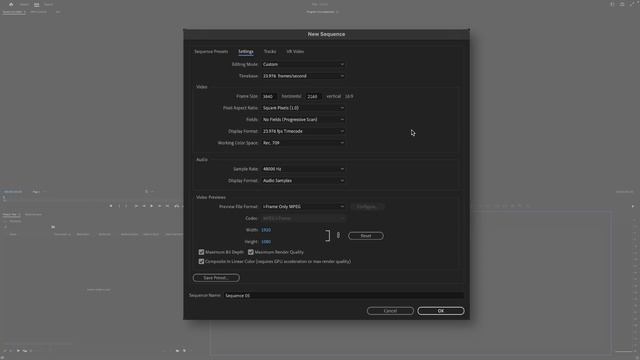The width and height of the screenshot is (640, 360).
Task: Click the horizontal frame size field 3840
Action: 269,97
